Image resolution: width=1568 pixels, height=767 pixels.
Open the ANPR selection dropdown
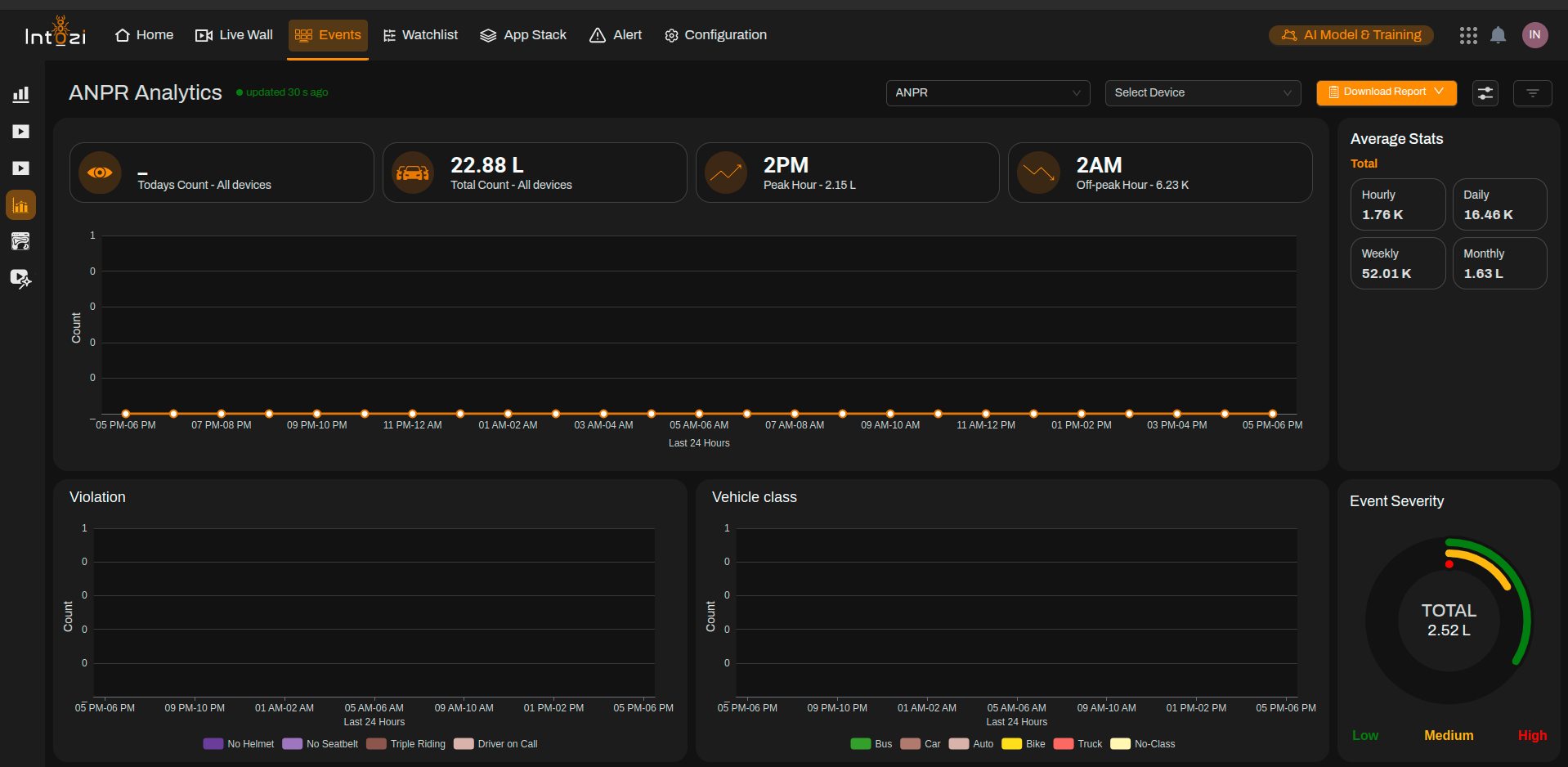987,92
